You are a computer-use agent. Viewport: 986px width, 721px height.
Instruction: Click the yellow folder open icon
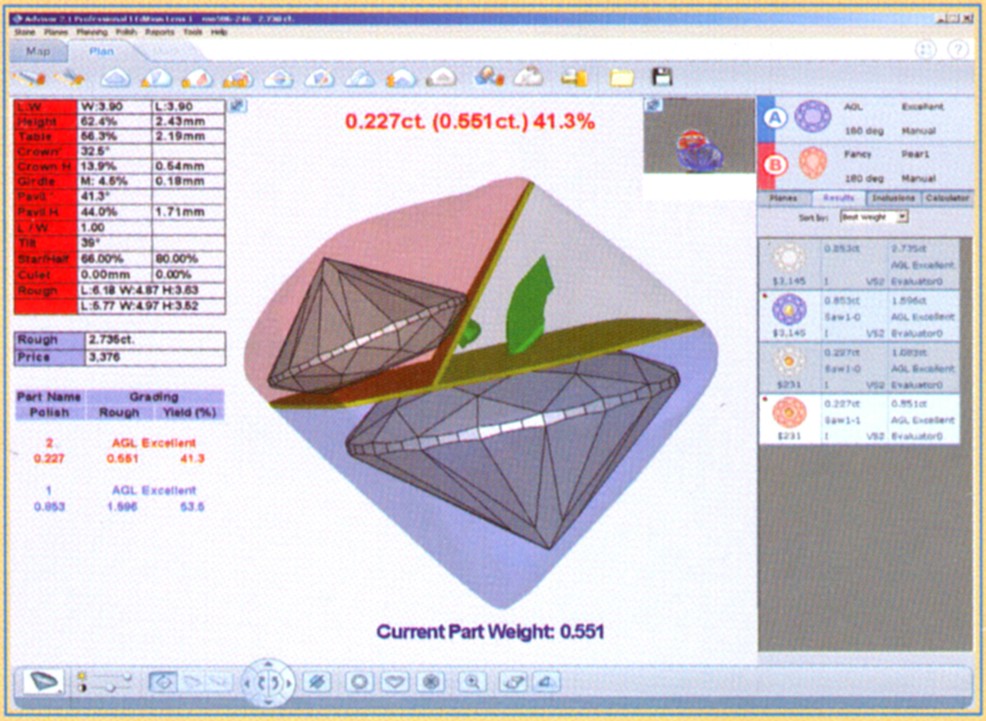click(622, 77)
